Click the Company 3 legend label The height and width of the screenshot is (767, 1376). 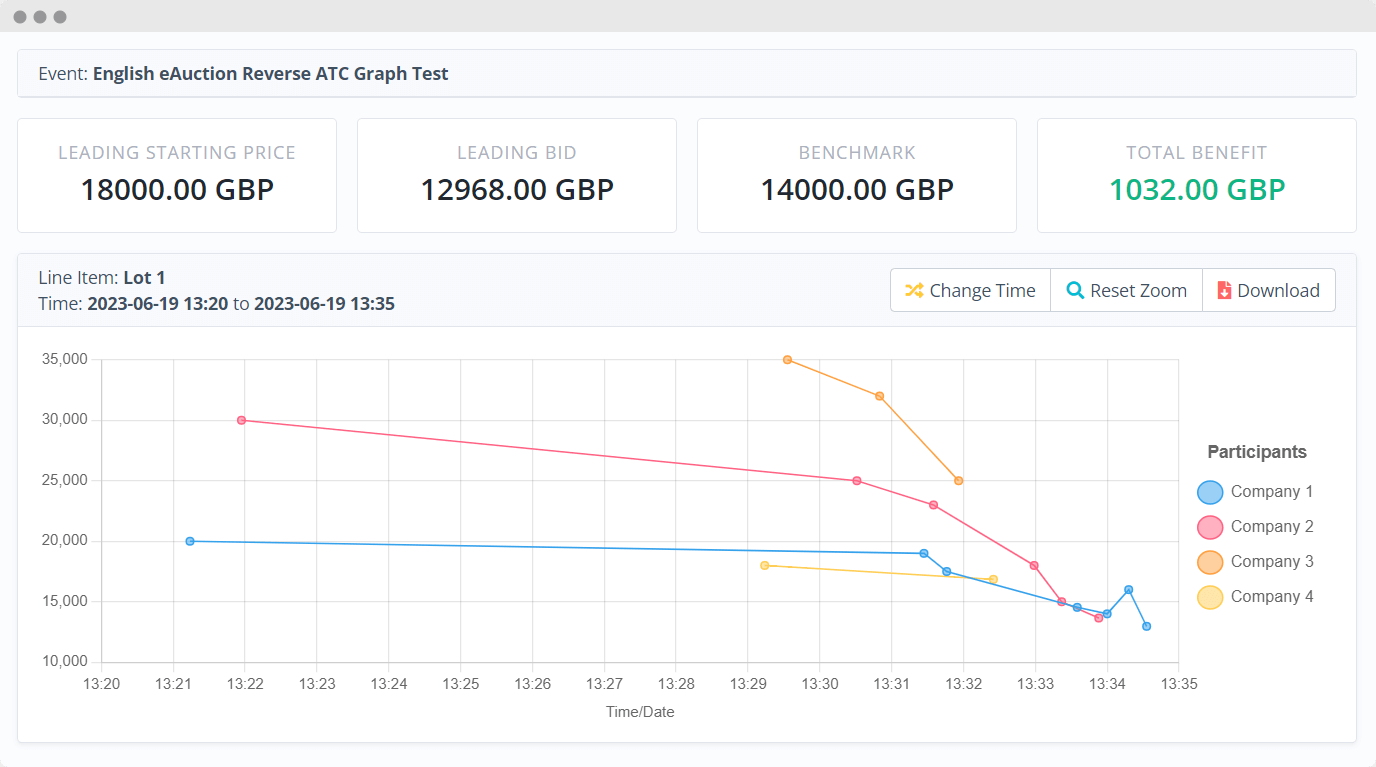(x=1272, y=562)
